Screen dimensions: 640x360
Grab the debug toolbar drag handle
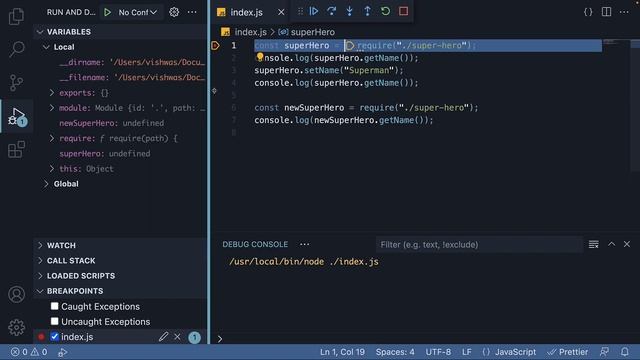[300, 11]
